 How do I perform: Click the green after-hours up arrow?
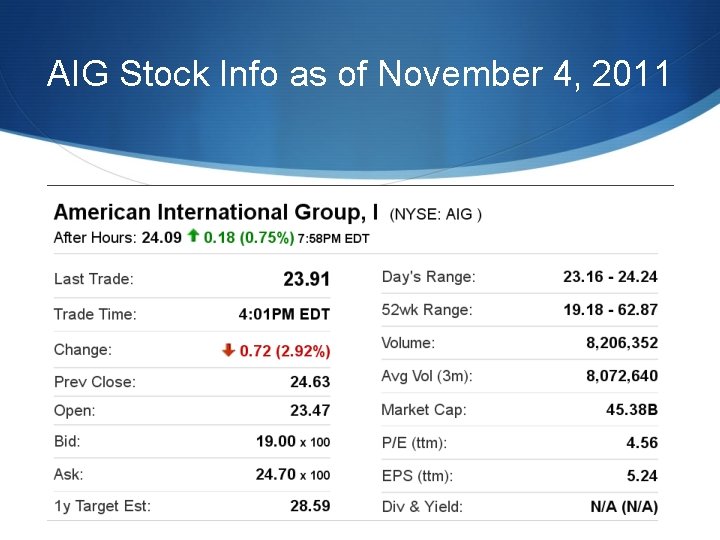point(193,237)
